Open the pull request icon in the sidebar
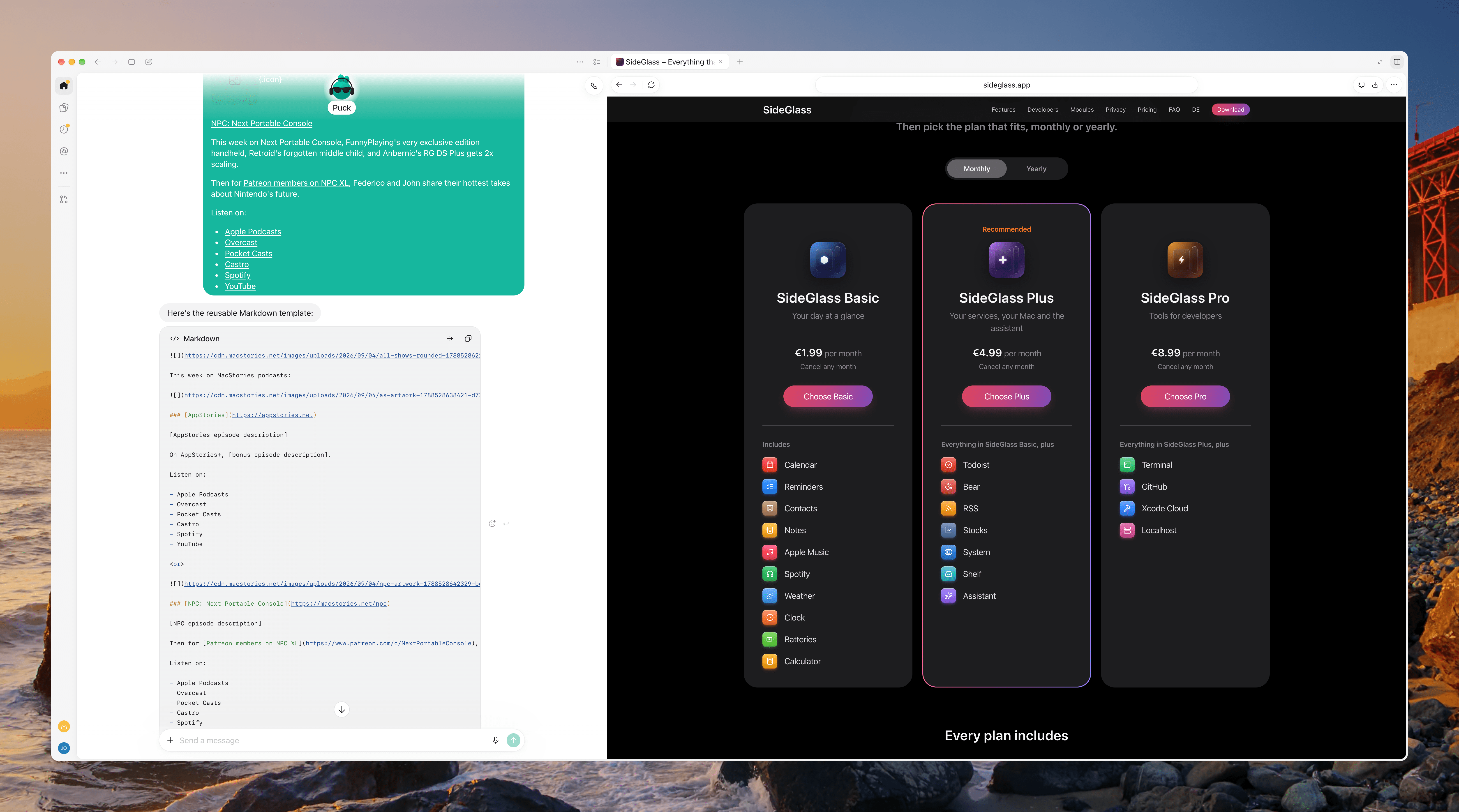 [x=64, y=199]
